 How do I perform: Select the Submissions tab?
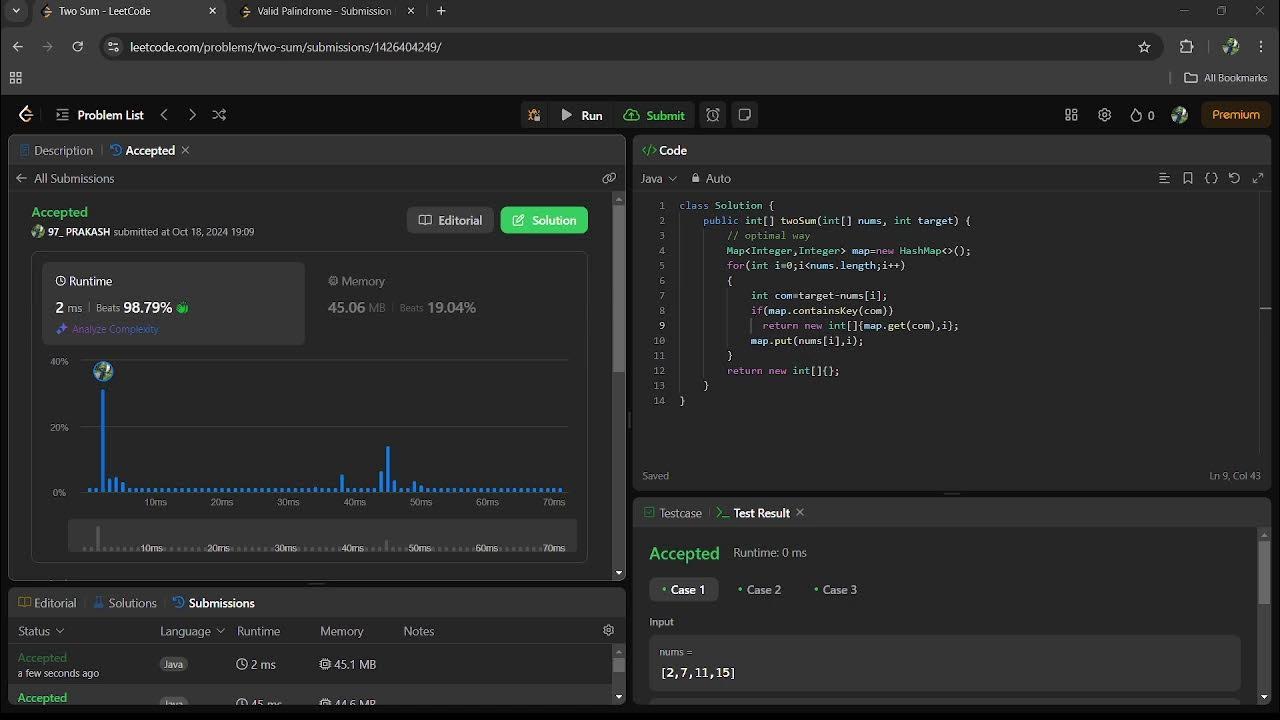click(213, 603)
